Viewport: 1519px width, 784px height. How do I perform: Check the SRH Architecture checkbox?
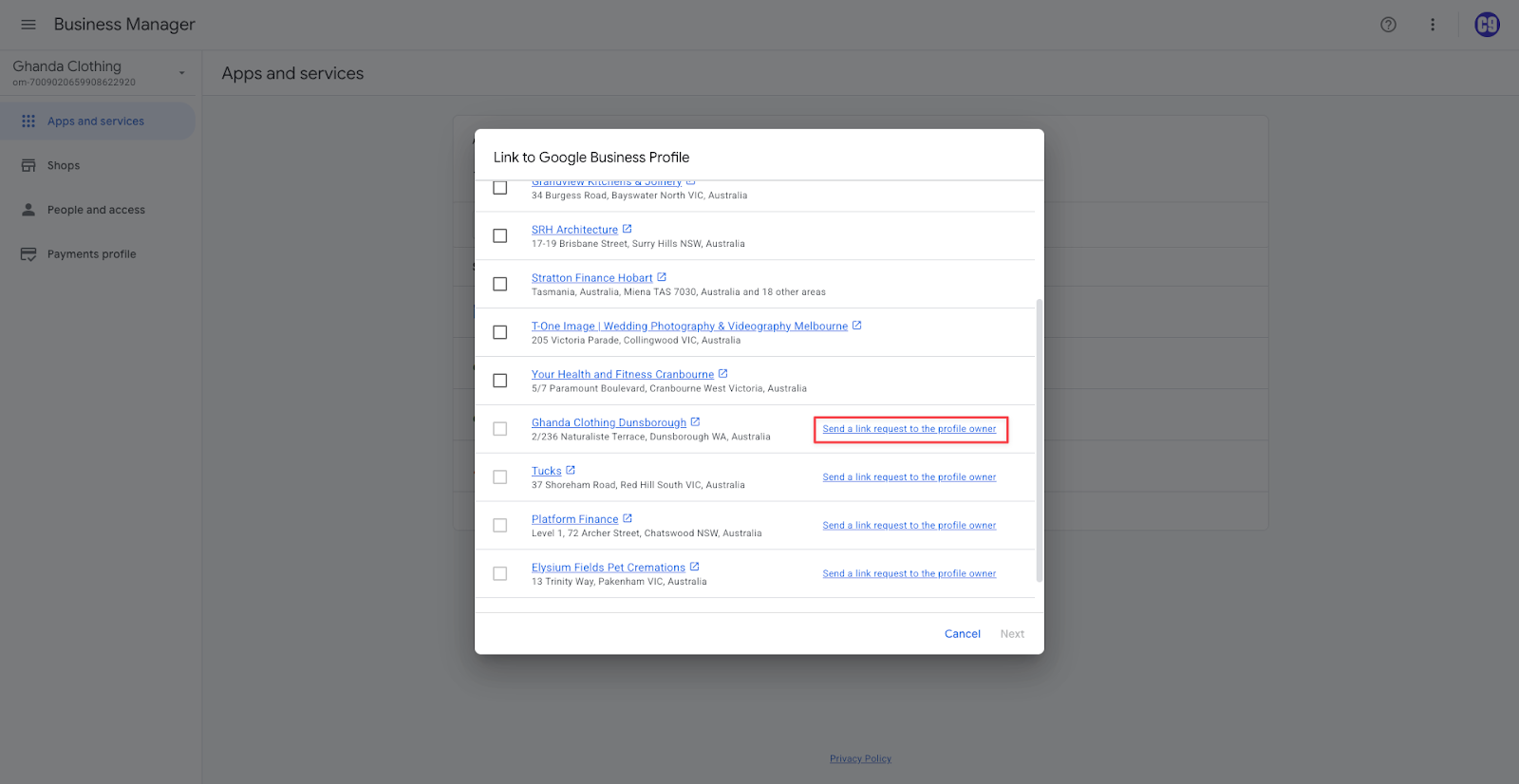pos(500,235)
